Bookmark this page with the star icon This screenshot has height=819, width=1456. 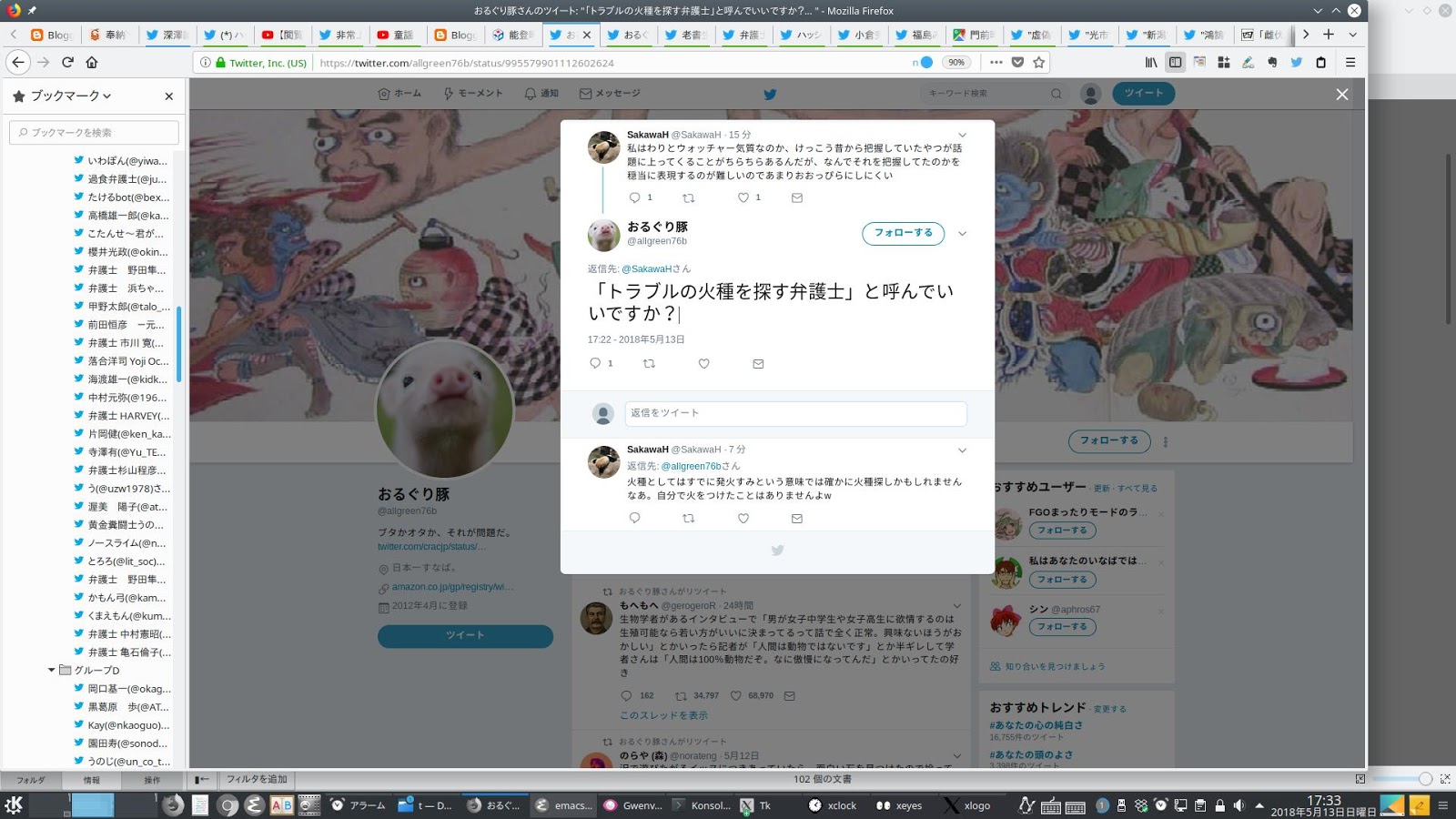coord(1039,62)
